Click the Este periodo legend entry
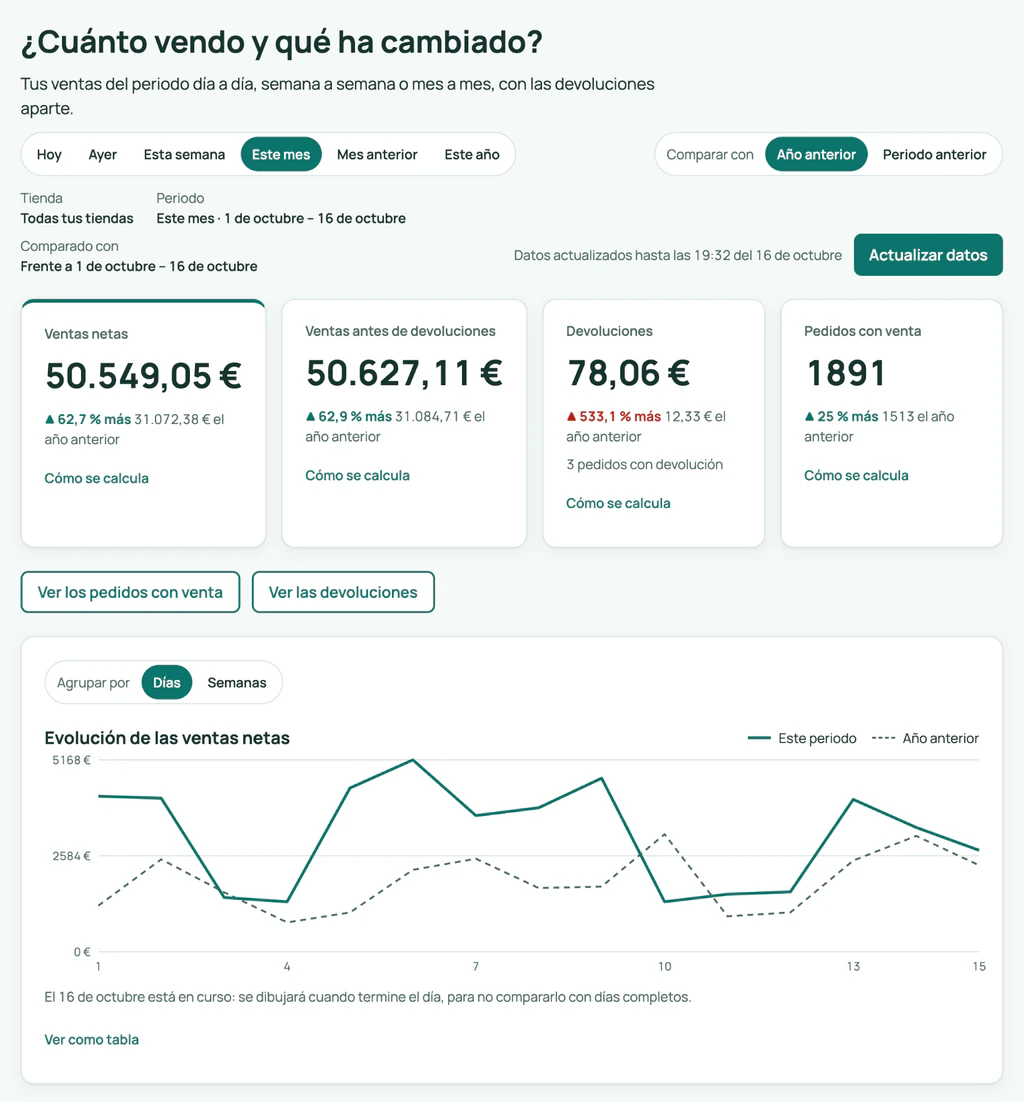Image resolution: width=1024 pixels, height=1102 pixels. pos(802,739)
